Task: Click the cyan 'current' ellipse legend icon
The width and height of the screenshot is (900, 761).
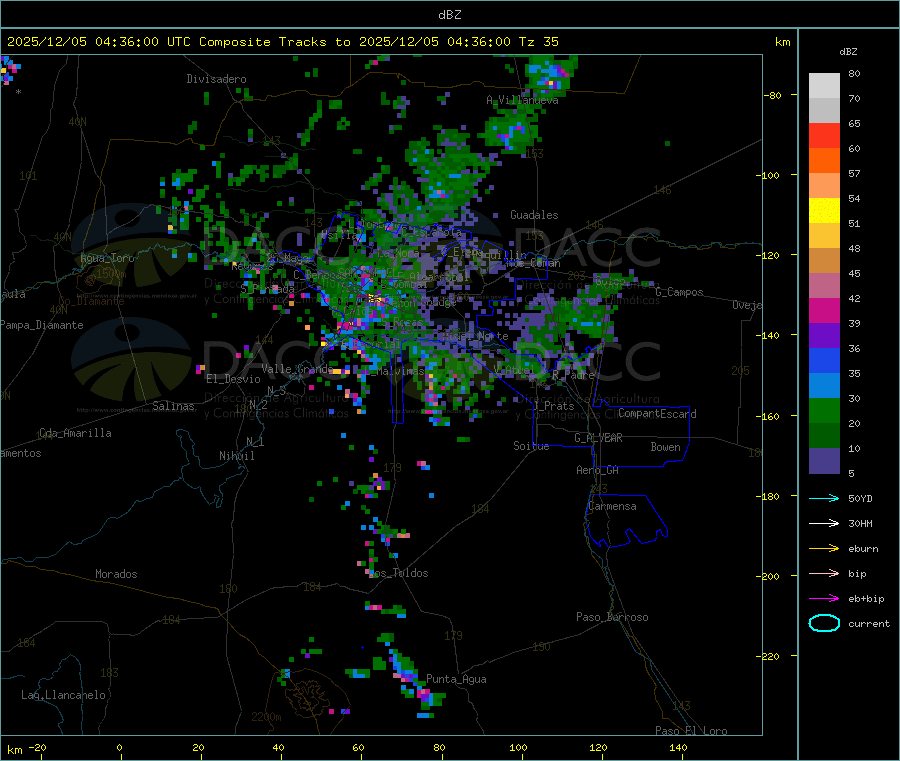Action: tap(824, 623)
